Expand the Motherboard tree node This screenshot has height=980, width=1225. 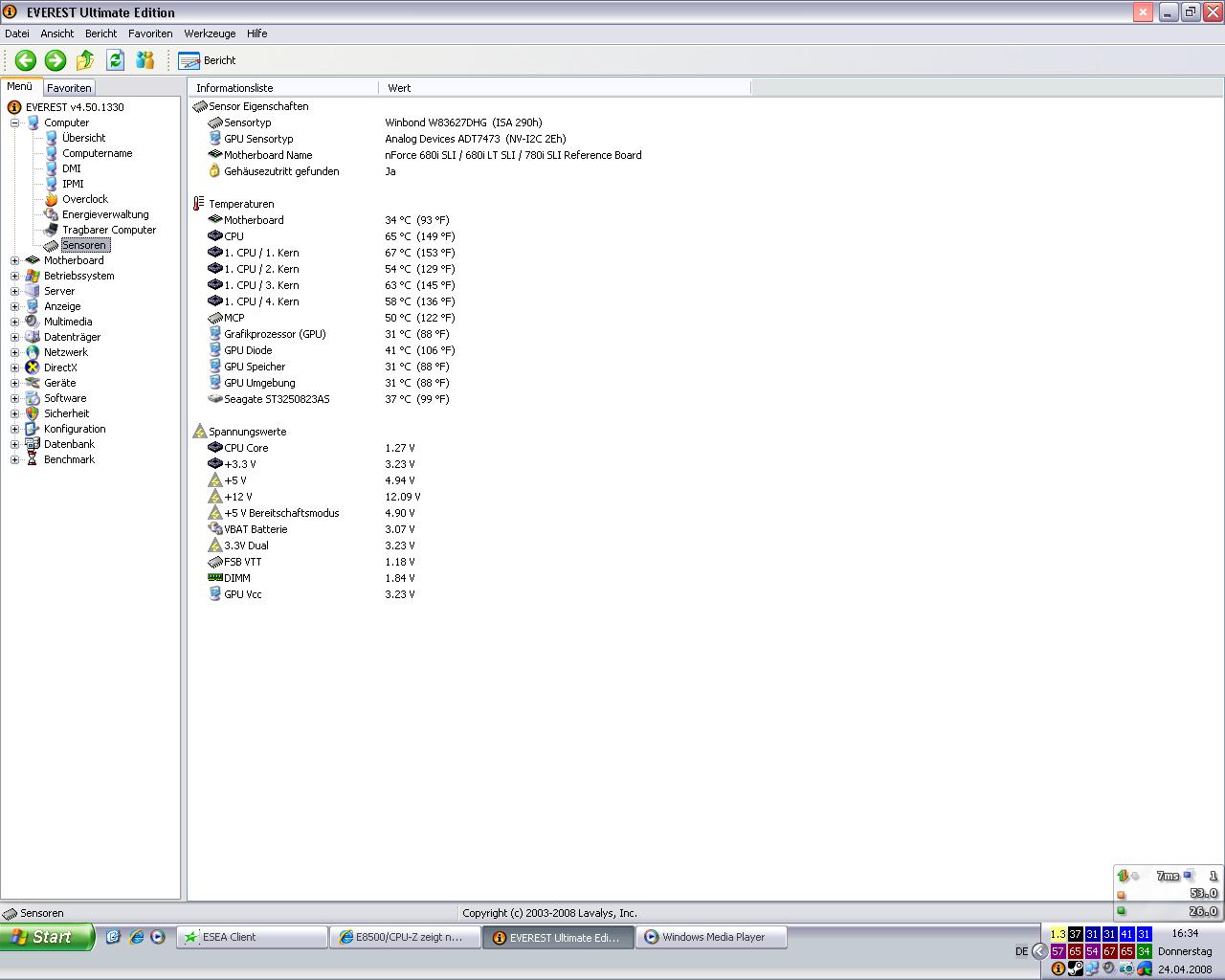[14, 260]
